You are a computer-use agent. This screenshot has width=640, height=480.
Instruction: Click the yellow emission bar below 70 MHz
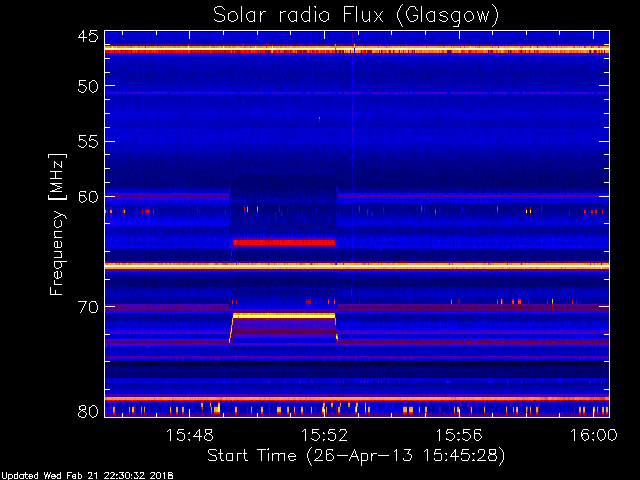284,316
